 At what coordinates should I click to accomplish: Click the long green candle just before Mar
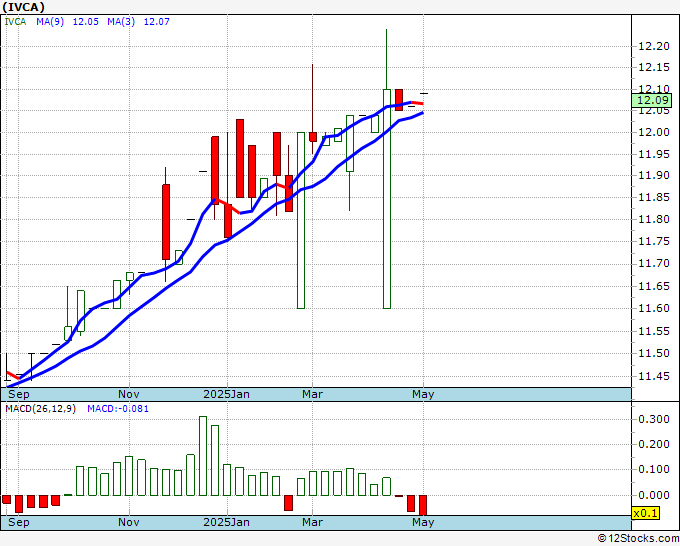pyautogui.click(x=301, y=220)
